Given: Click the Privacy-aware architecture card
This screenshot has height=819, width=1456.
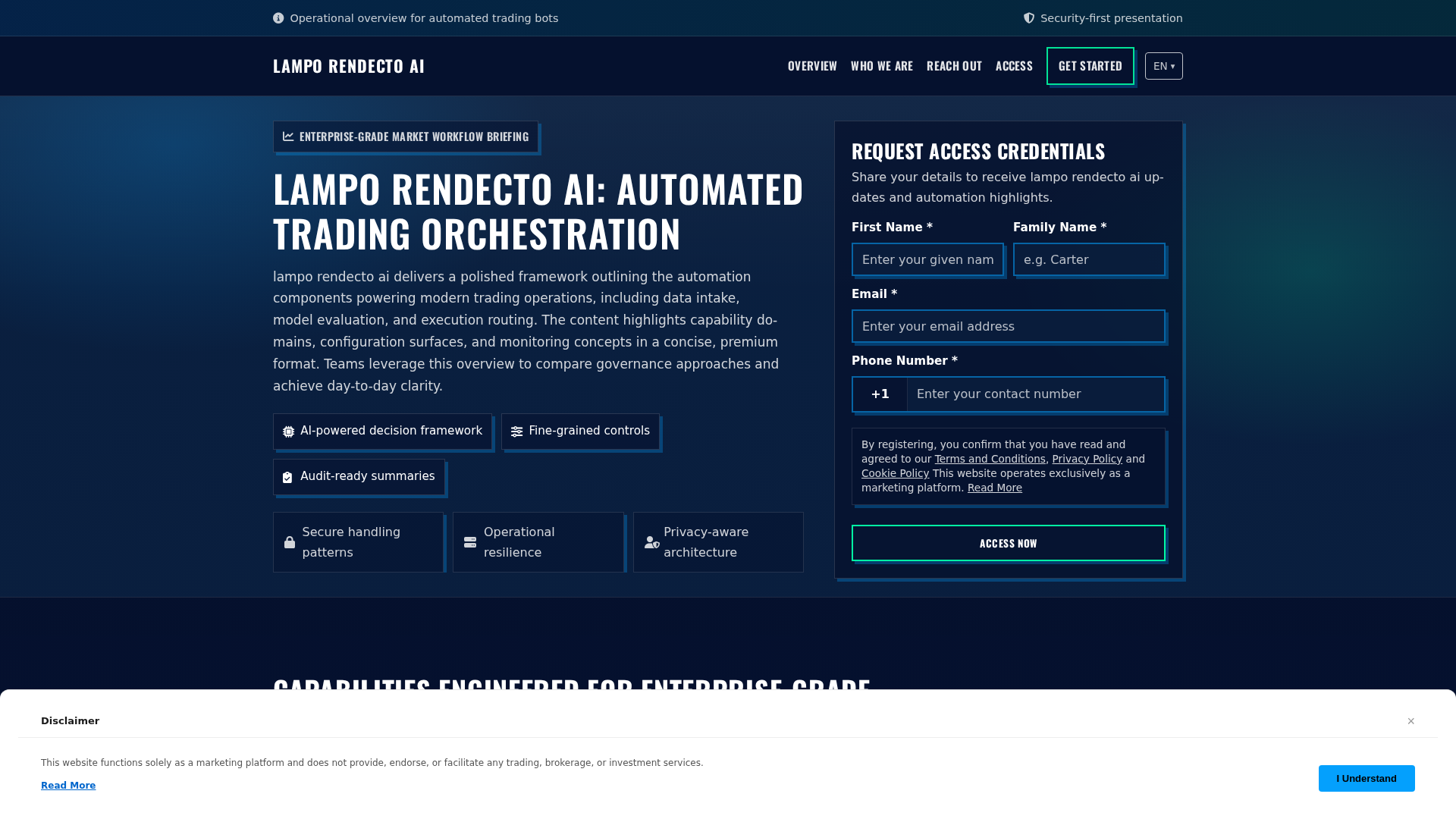Looking at the screenshot, I should pyautogui.click(x=718, y=542).
